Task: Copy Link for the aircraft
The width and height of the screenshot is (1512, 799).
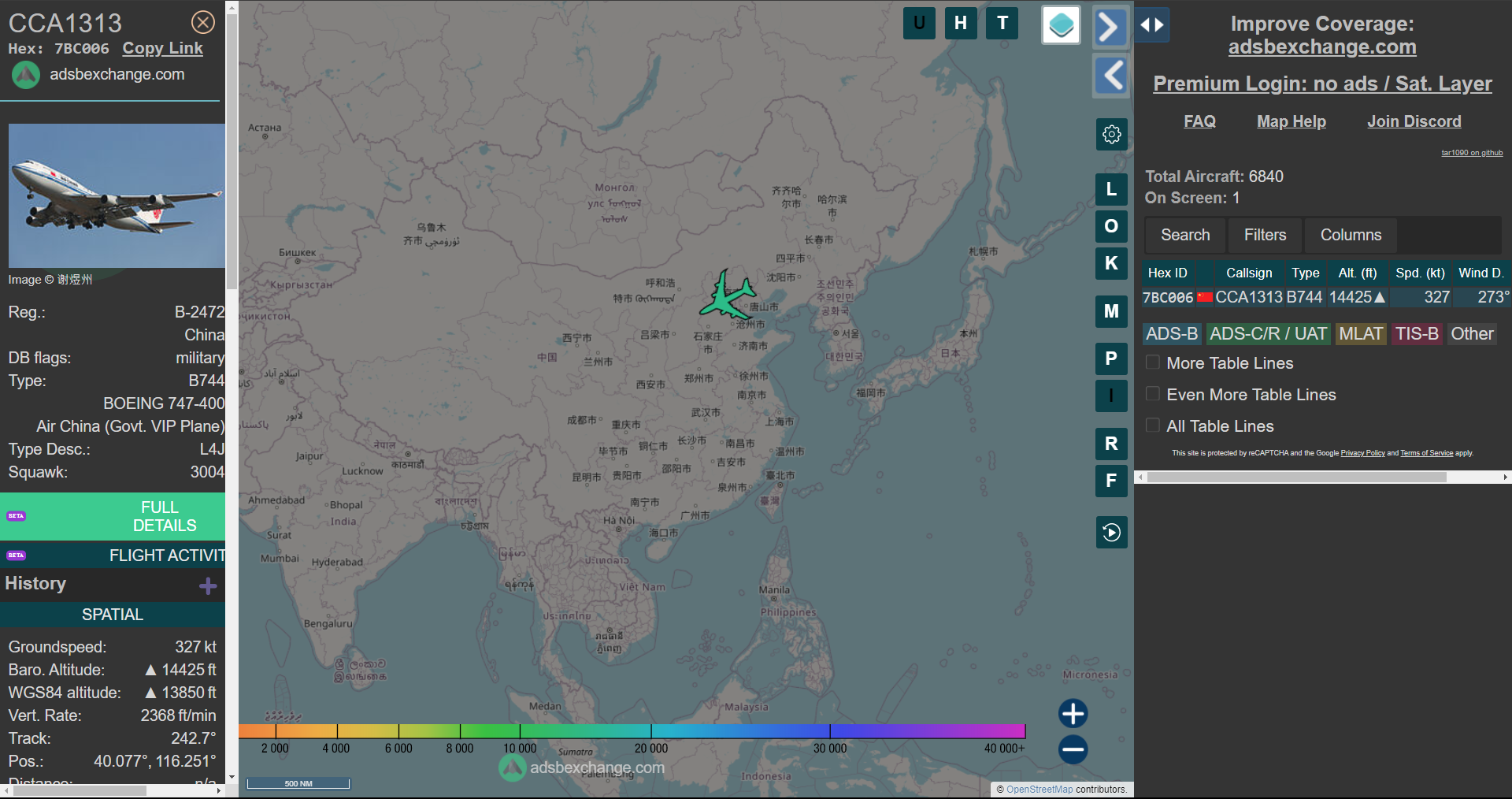Action: click(x=162, y=48)
